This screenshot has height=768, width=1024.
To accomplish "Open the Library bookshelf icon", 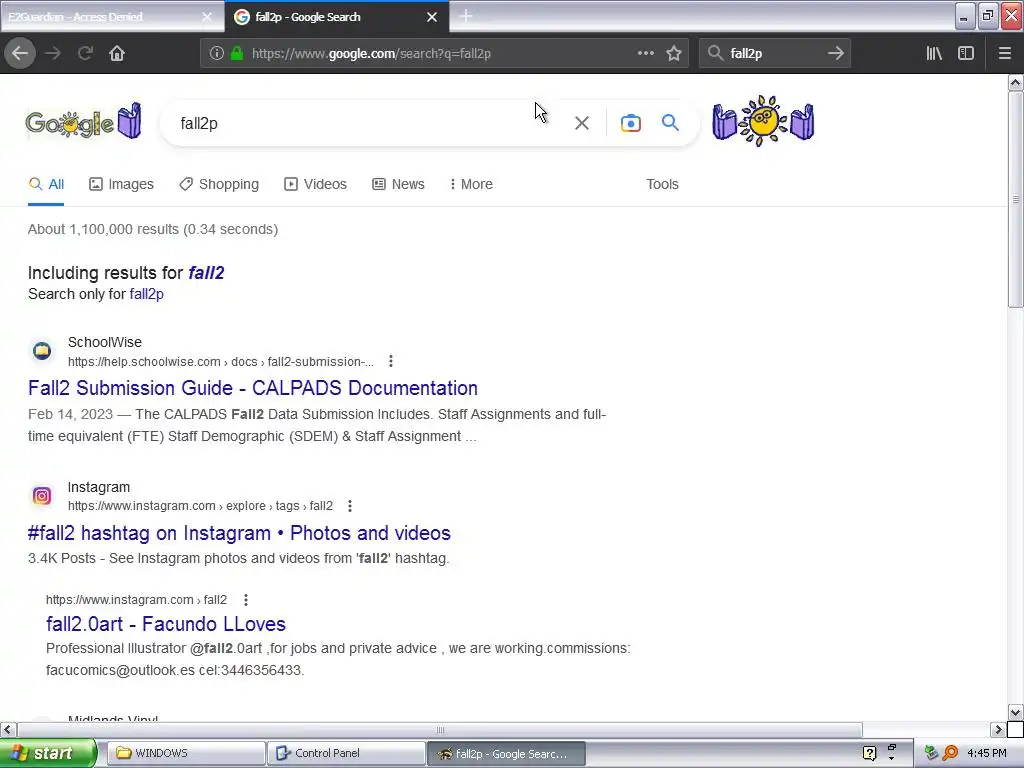I will 934,54.
